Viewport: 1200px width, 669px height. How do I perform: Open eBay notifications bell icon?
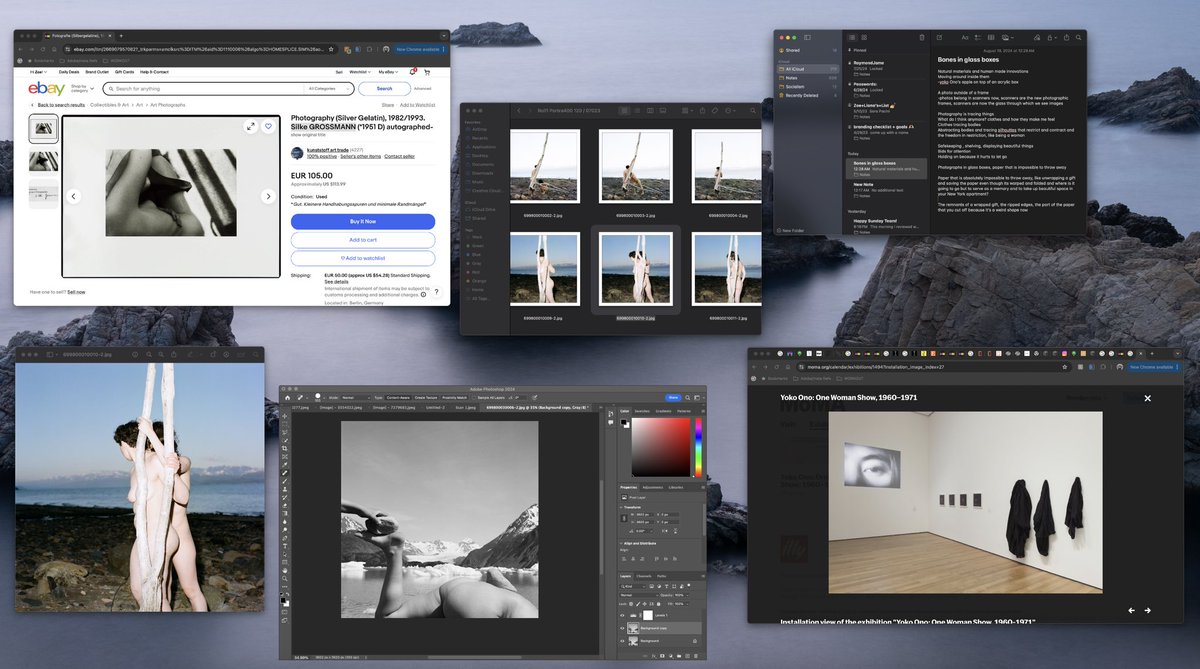pos(412,72)
